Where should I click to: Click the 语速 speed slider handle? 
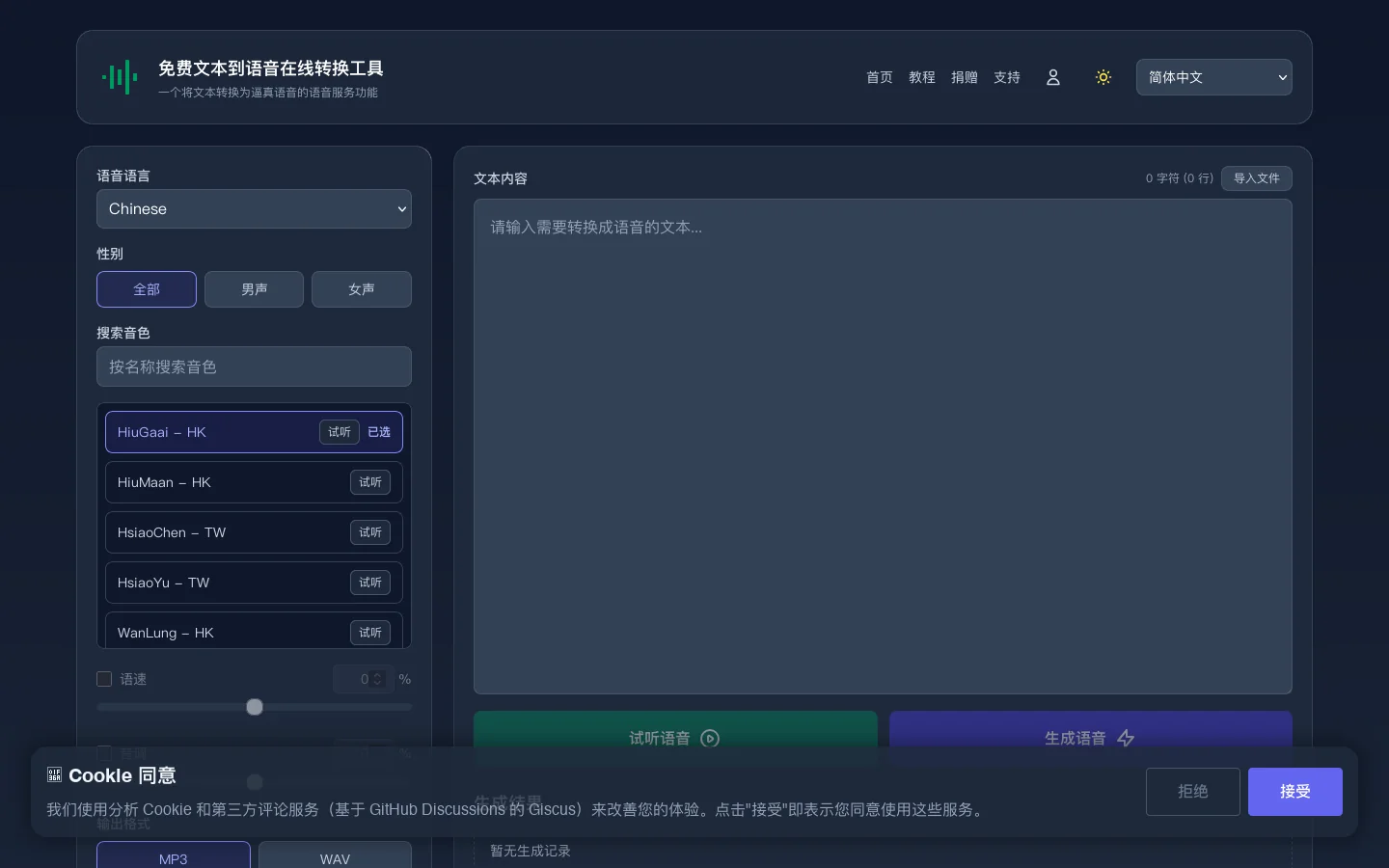point(255,707)
